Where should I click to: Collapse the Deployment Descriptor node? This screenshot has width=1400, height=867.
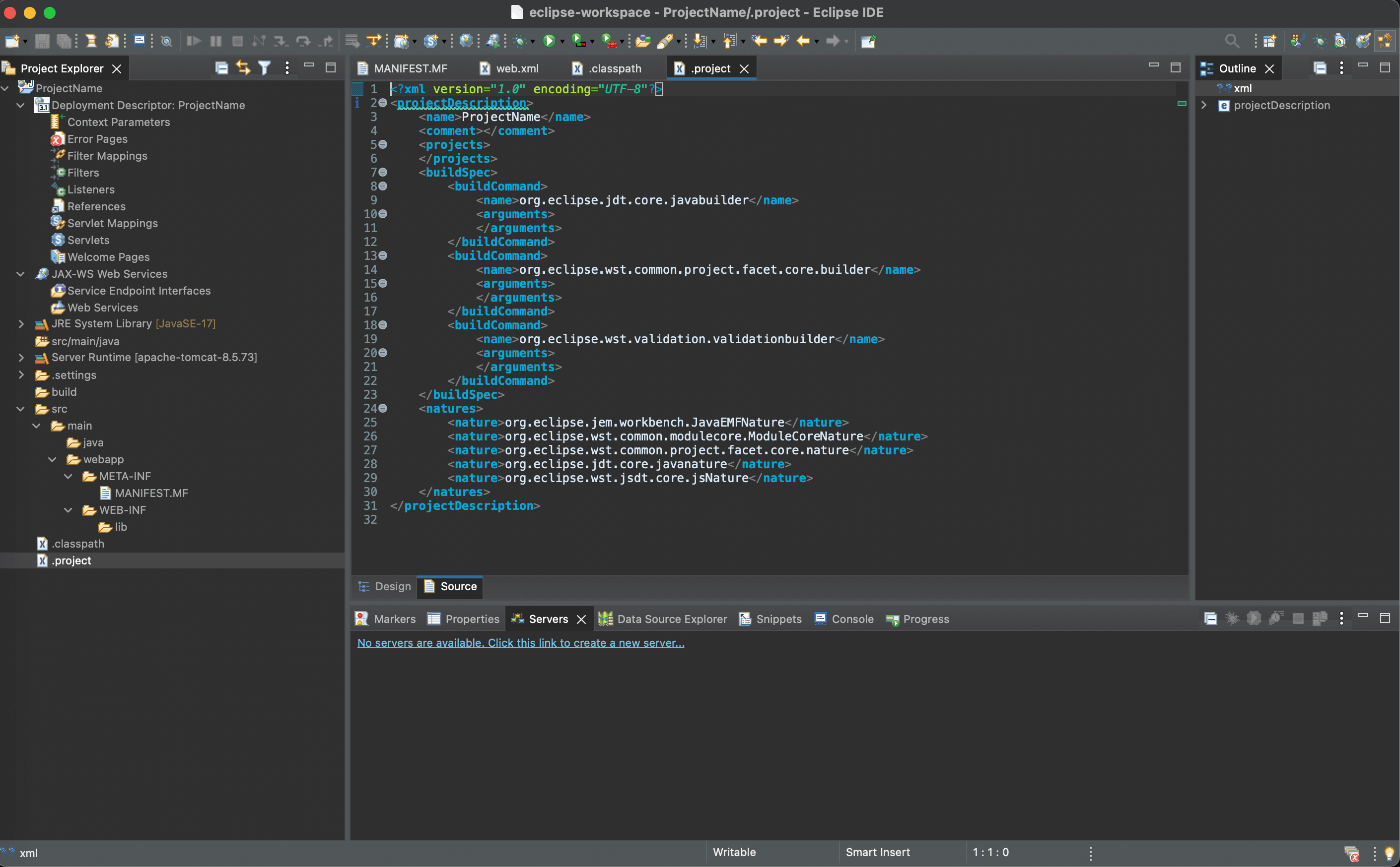22,105
